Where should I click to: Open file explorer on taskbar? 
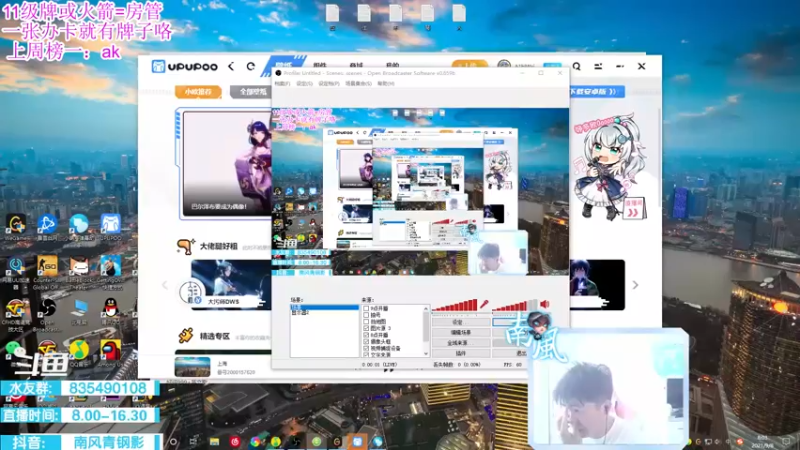214,442
